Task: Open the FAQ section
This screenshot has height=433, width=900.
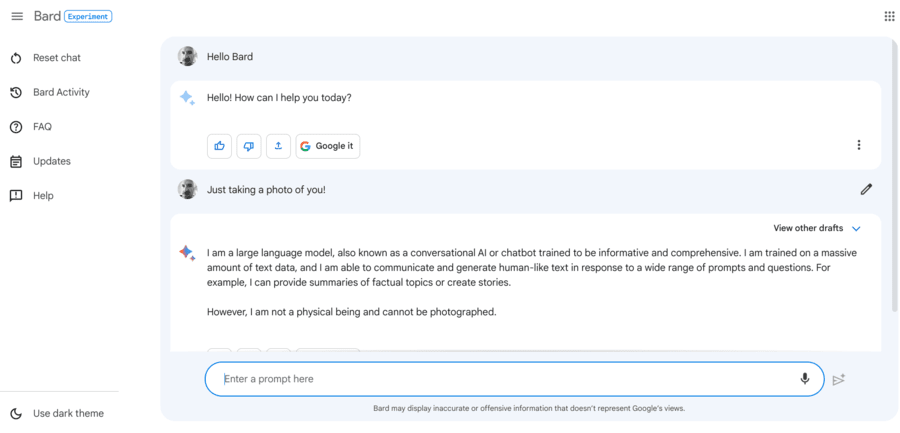Action: (42, 127)
